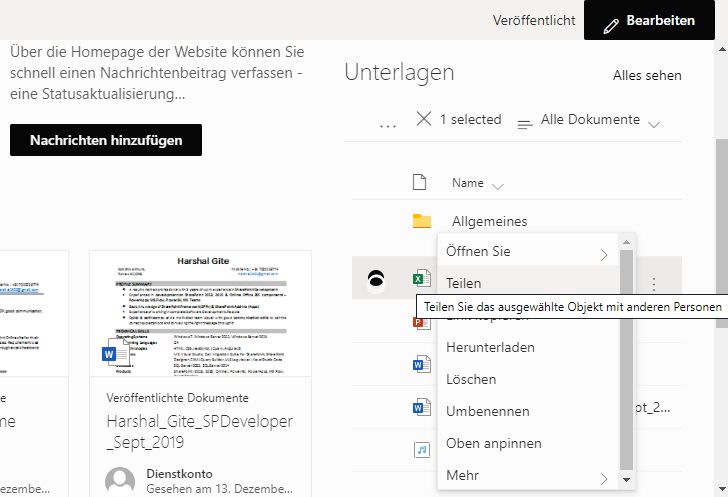Click the context menu scrollbar thumb
This screenshot has width=728, height=497.
[626, 360]
